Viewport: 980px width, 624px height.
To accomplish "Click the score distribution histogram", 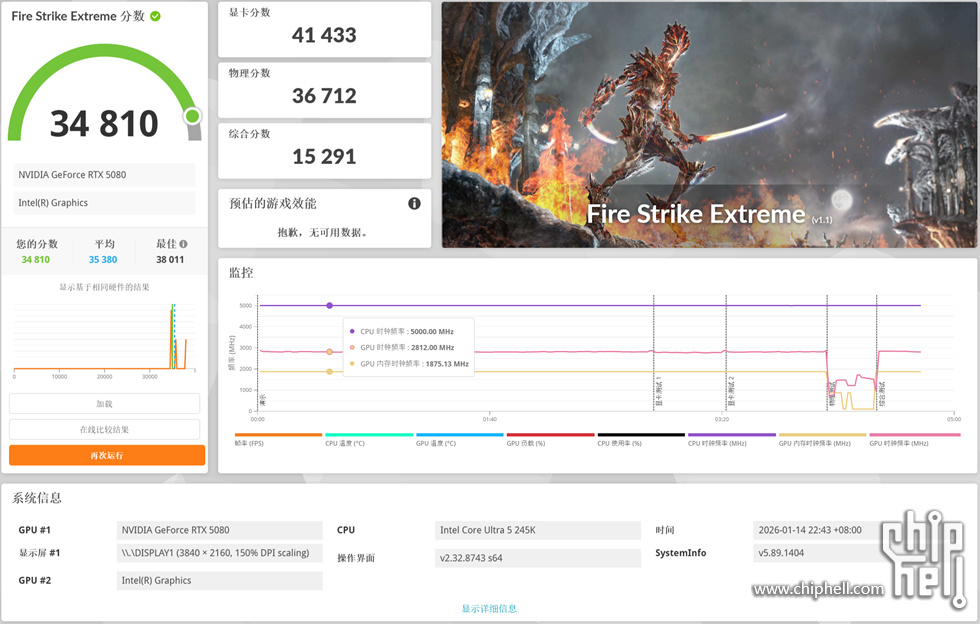I will click(x=104, y=338).
